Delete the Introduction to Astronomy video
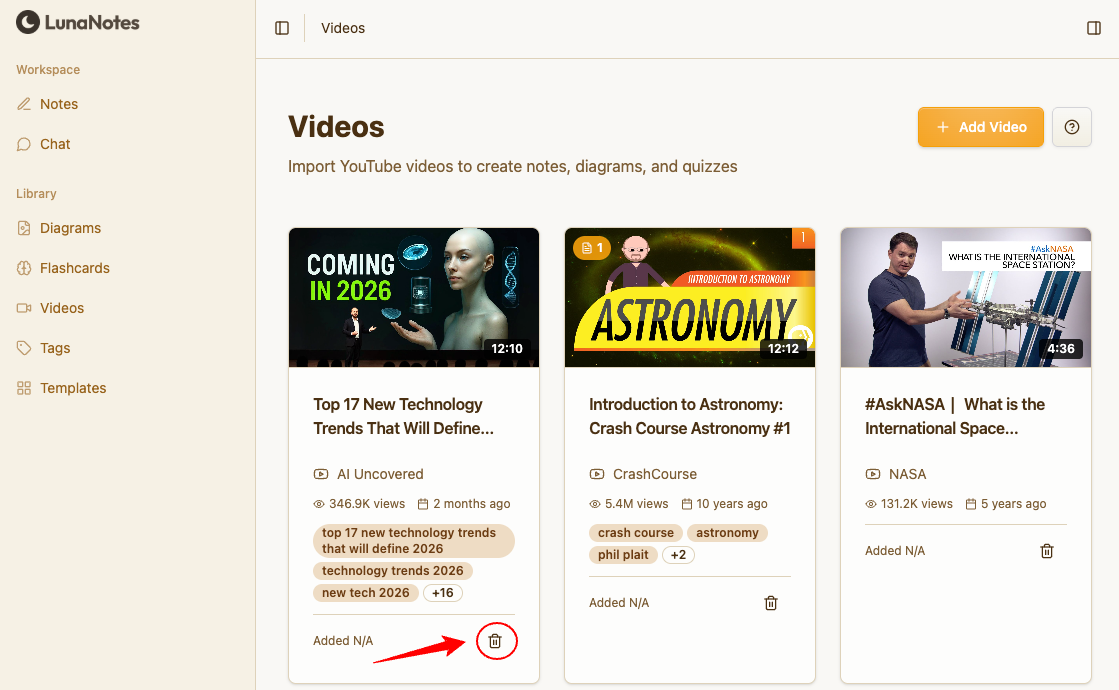This screenshot has width=1119, height=690. coord(771,603)
